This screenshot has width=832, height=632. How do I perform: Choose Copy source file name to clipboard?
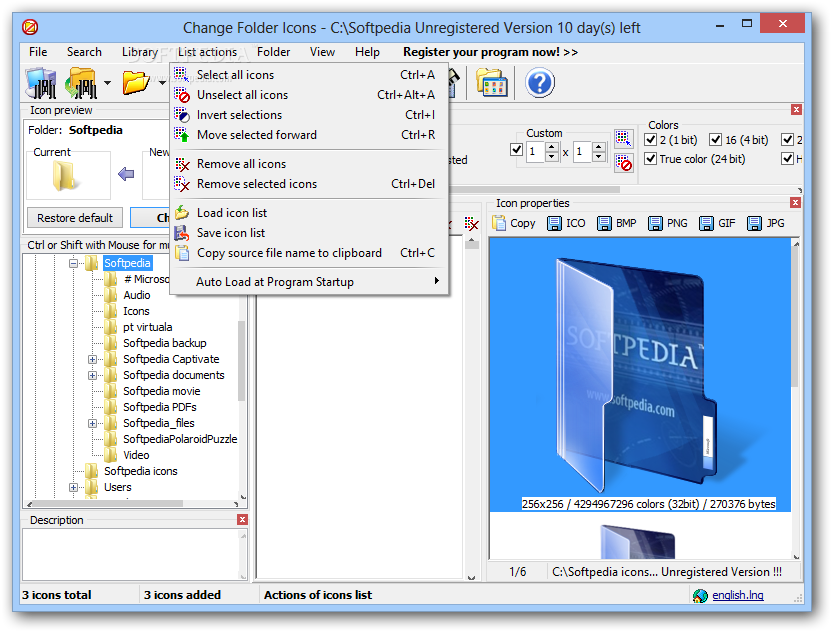[x=309, y=253]
